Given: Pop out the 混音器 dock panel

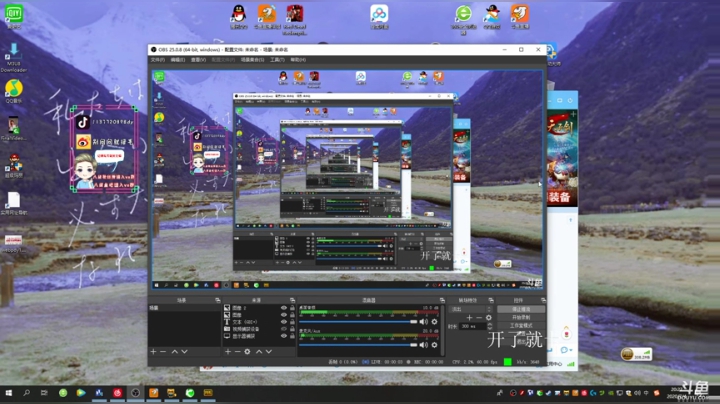Looking at the screenshot, I should pyautogui.click(x=442, y=300).
